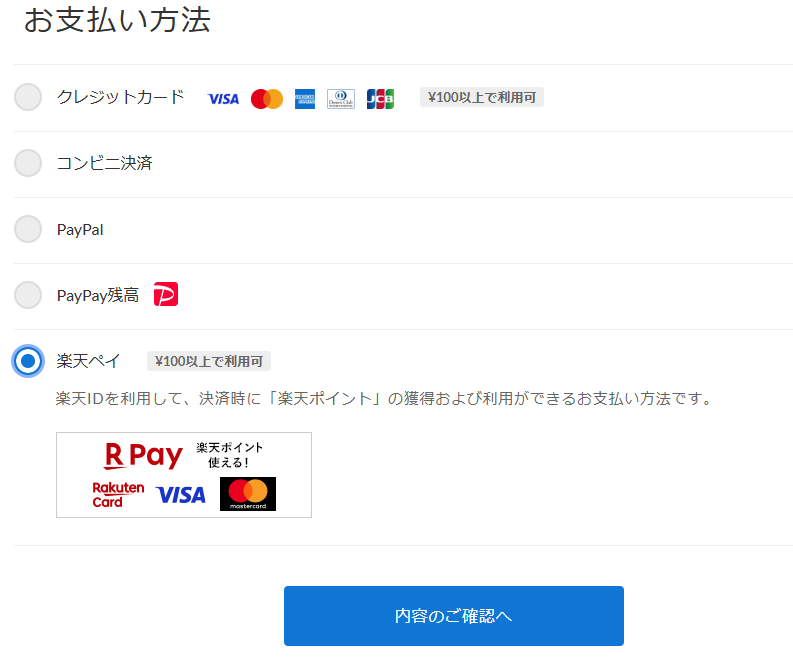Click the selected 楽天ペイ radio button
Image resolution: width=793 pixels, height=662 pixels.
click(x=28, y=361)
